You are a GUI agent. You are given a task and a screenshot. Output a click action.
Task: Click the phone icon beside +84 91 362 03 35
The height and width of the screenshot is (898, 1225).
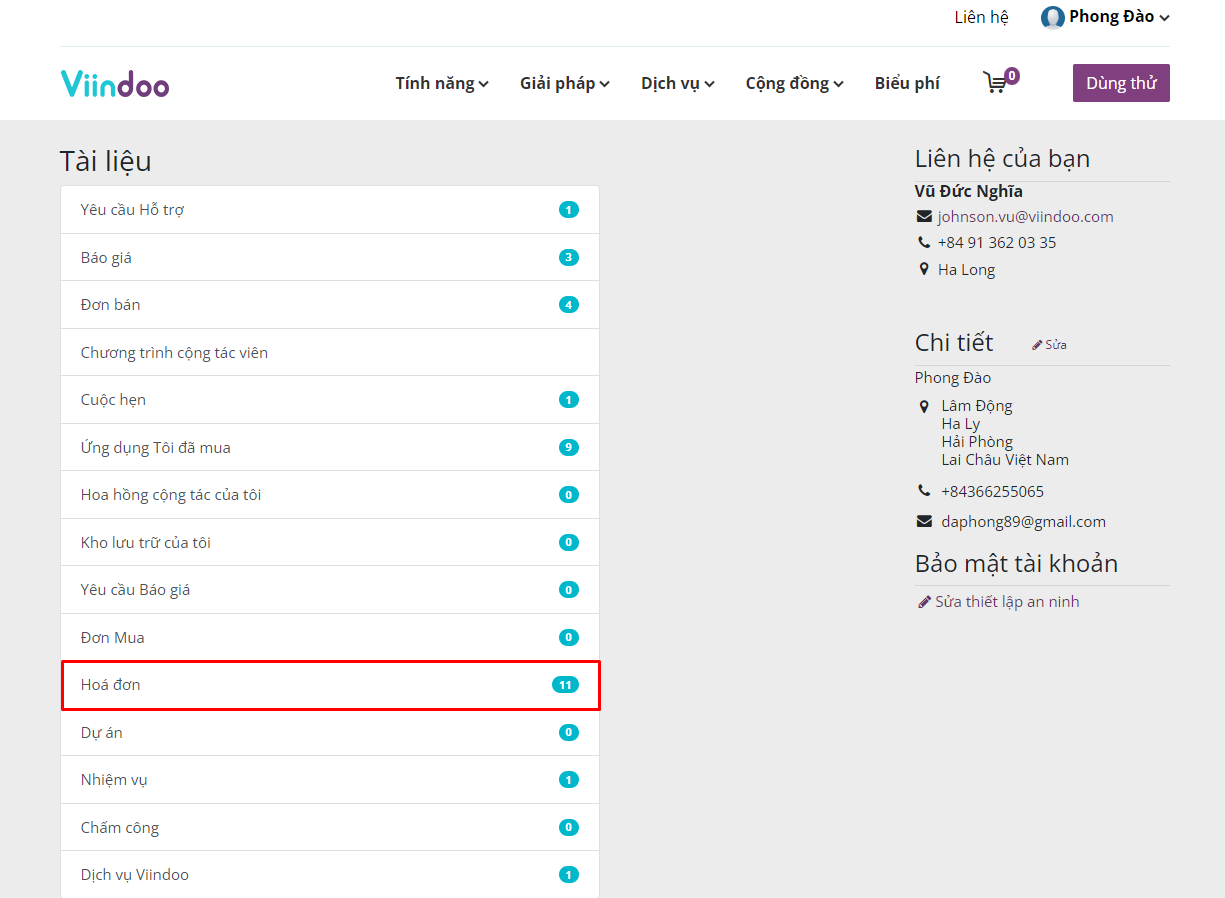[924, 243]
